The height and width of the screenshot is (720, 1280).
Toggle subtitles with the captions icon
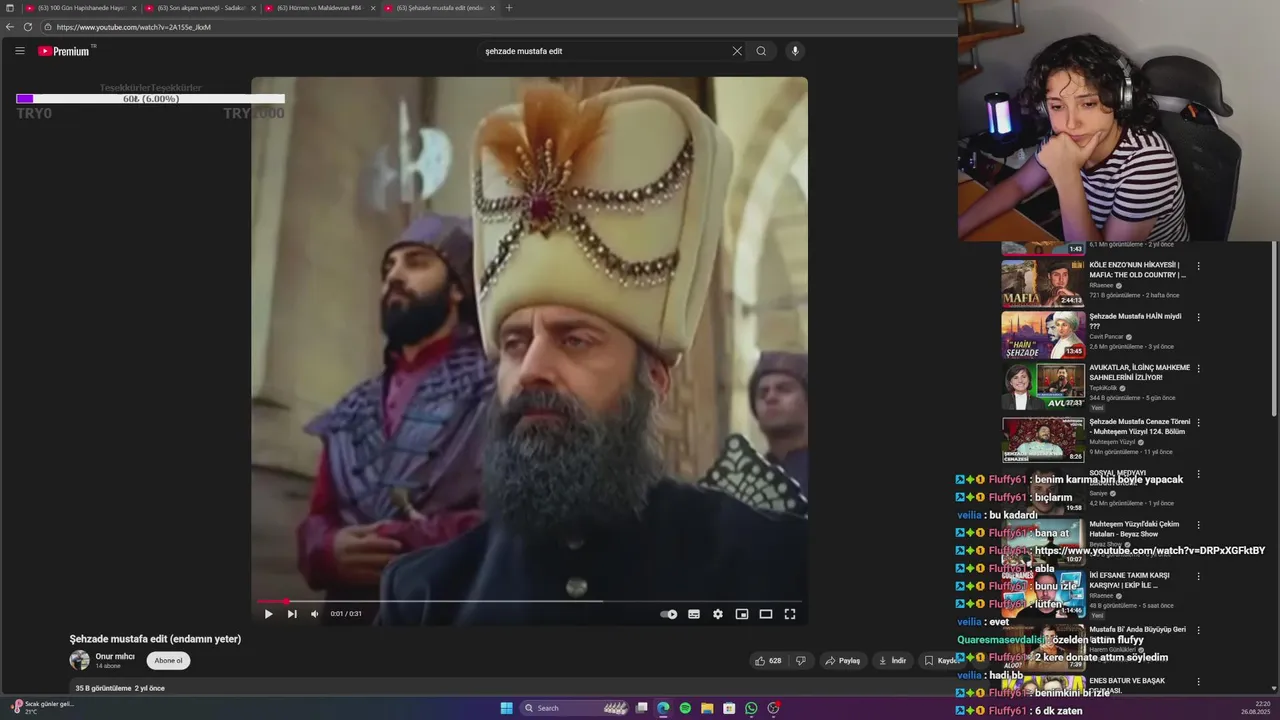click(694, 614)
